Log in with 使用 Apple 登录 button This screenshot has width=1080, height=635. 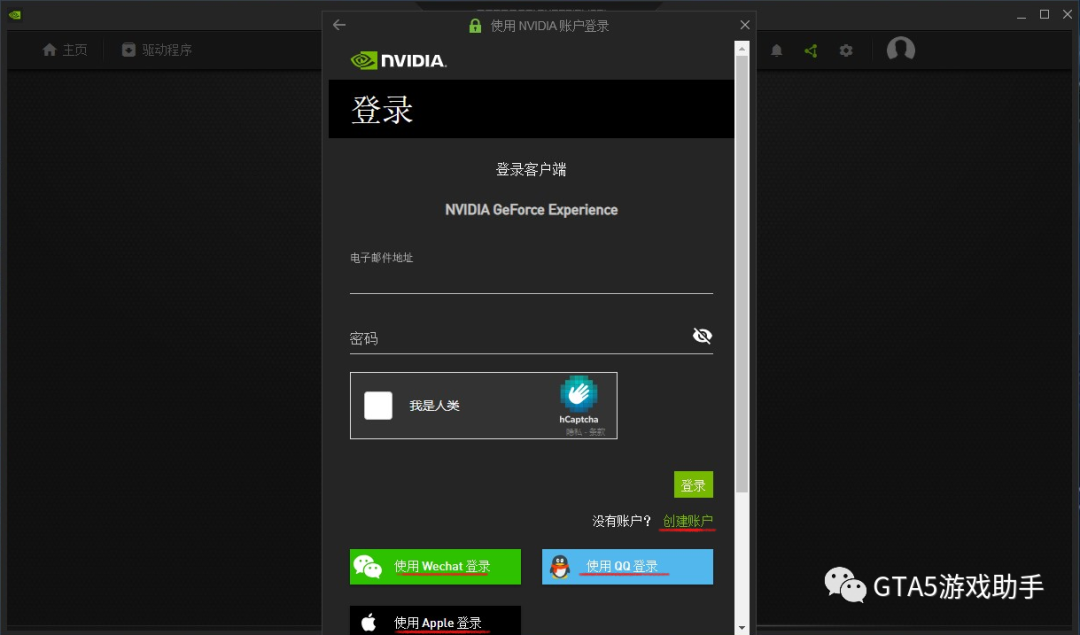[x=435, y=621]
